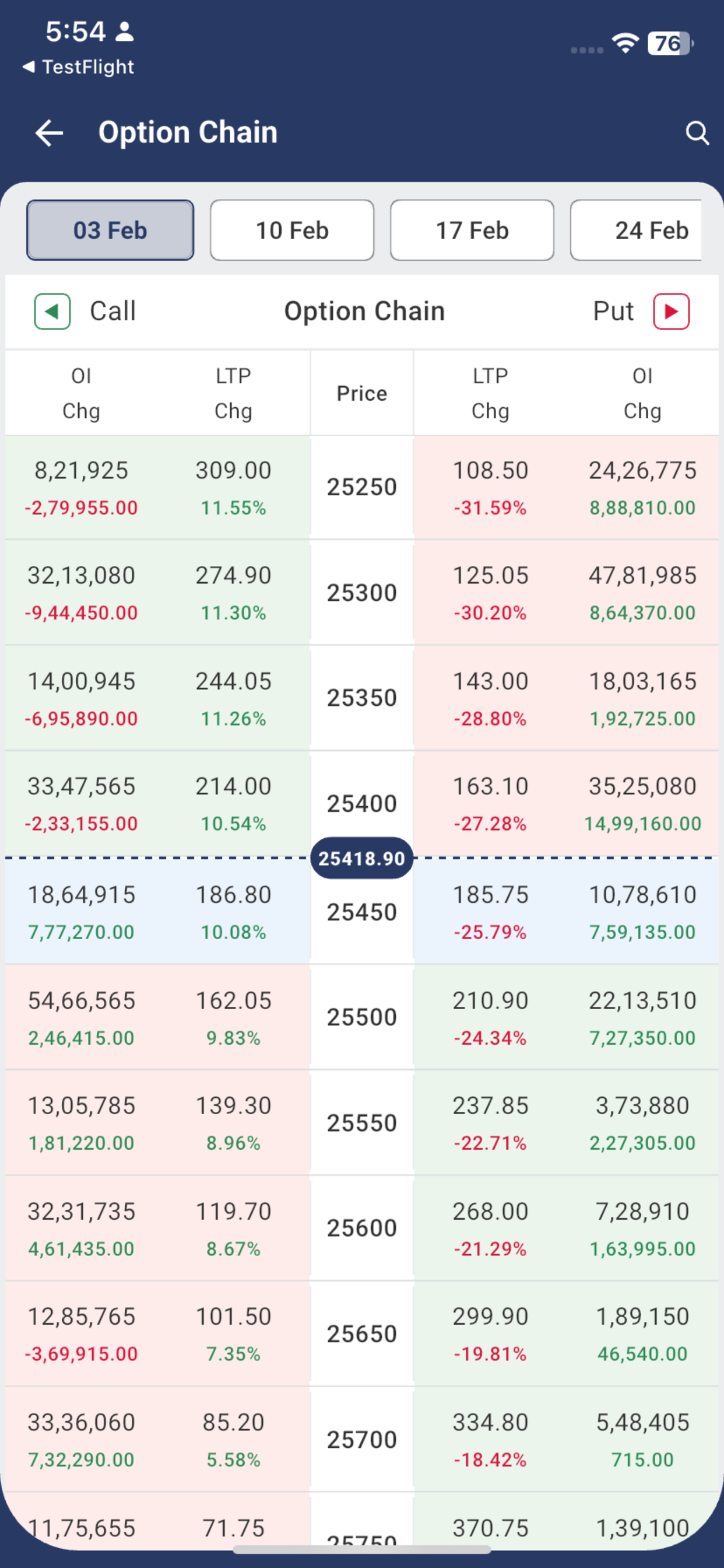Image resolution: width=724 pixels, height=1568 pixels.
Task: Tap the Price column header
Action: [362, 393]
